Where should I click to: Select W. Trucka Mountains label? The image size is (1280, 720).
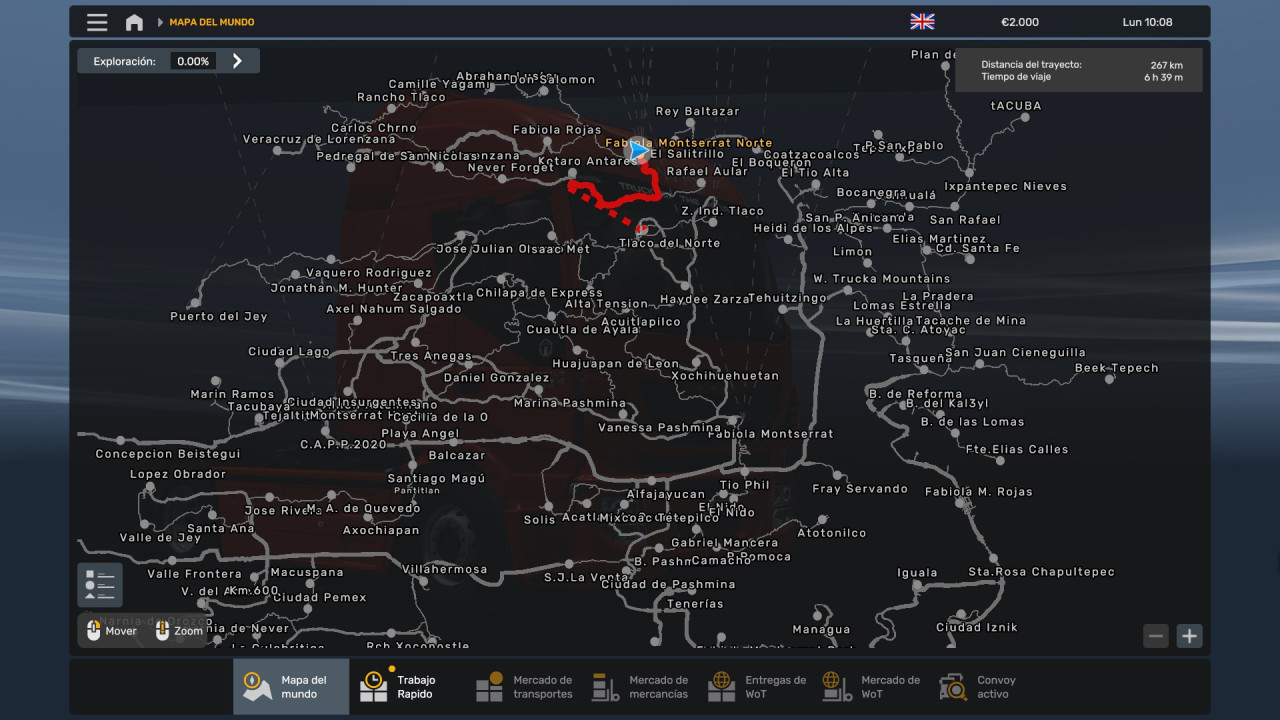point(881,278)
